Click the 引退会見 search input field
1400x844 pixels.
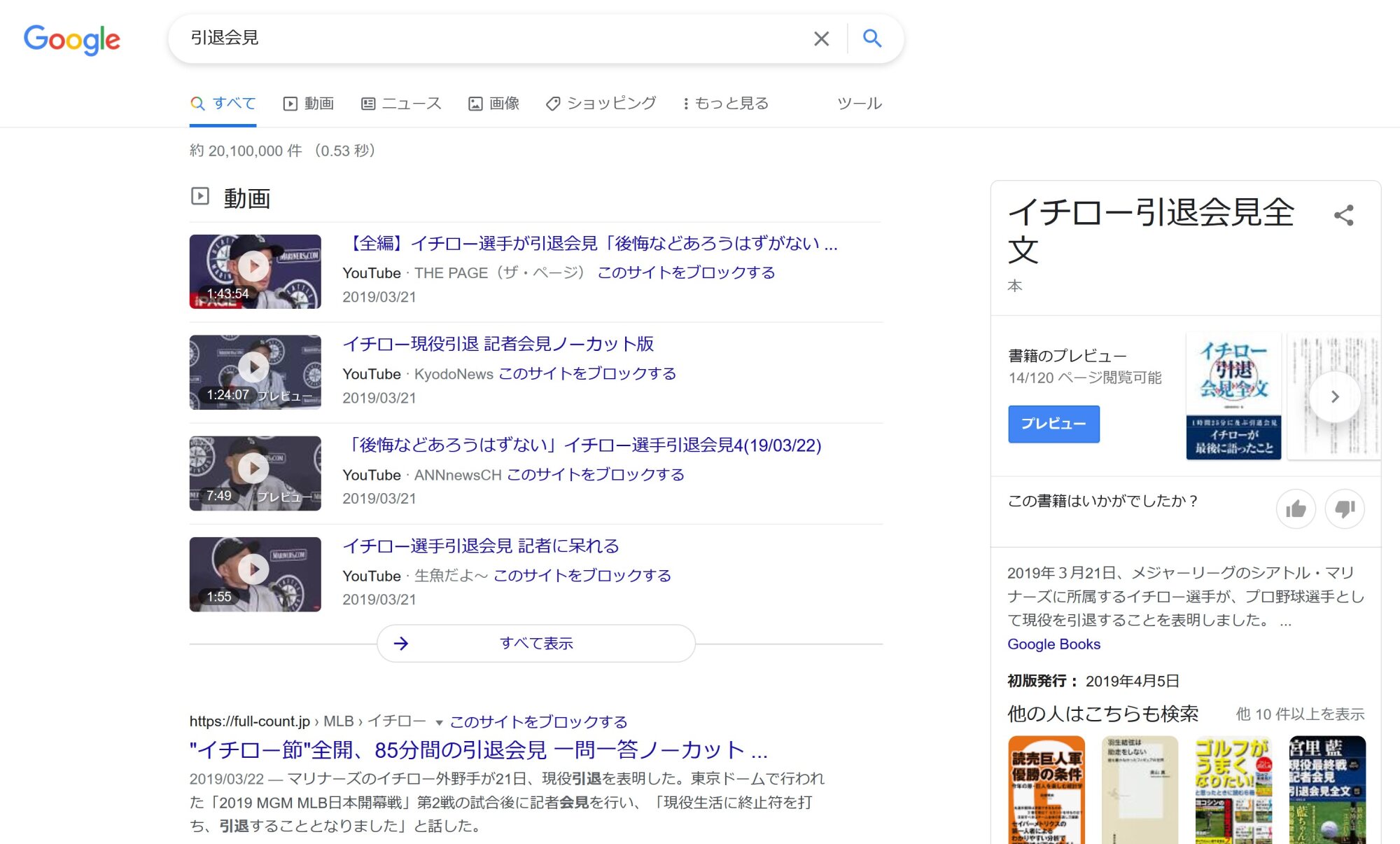490,39
